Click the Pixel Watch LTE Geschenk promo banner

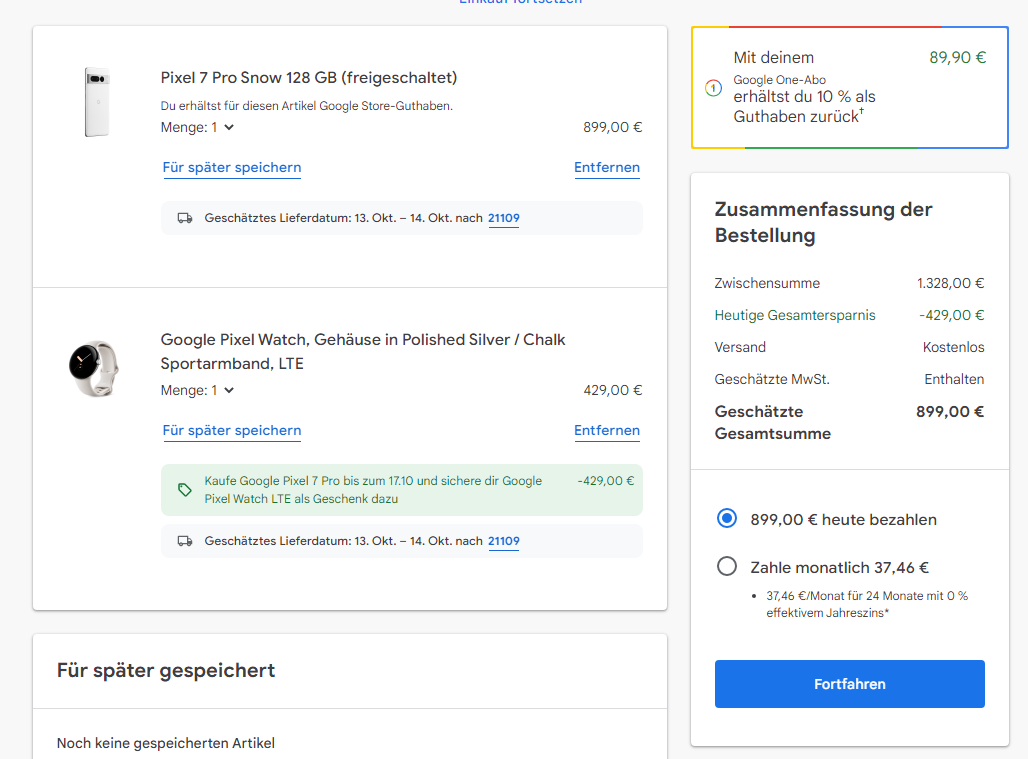400,490
